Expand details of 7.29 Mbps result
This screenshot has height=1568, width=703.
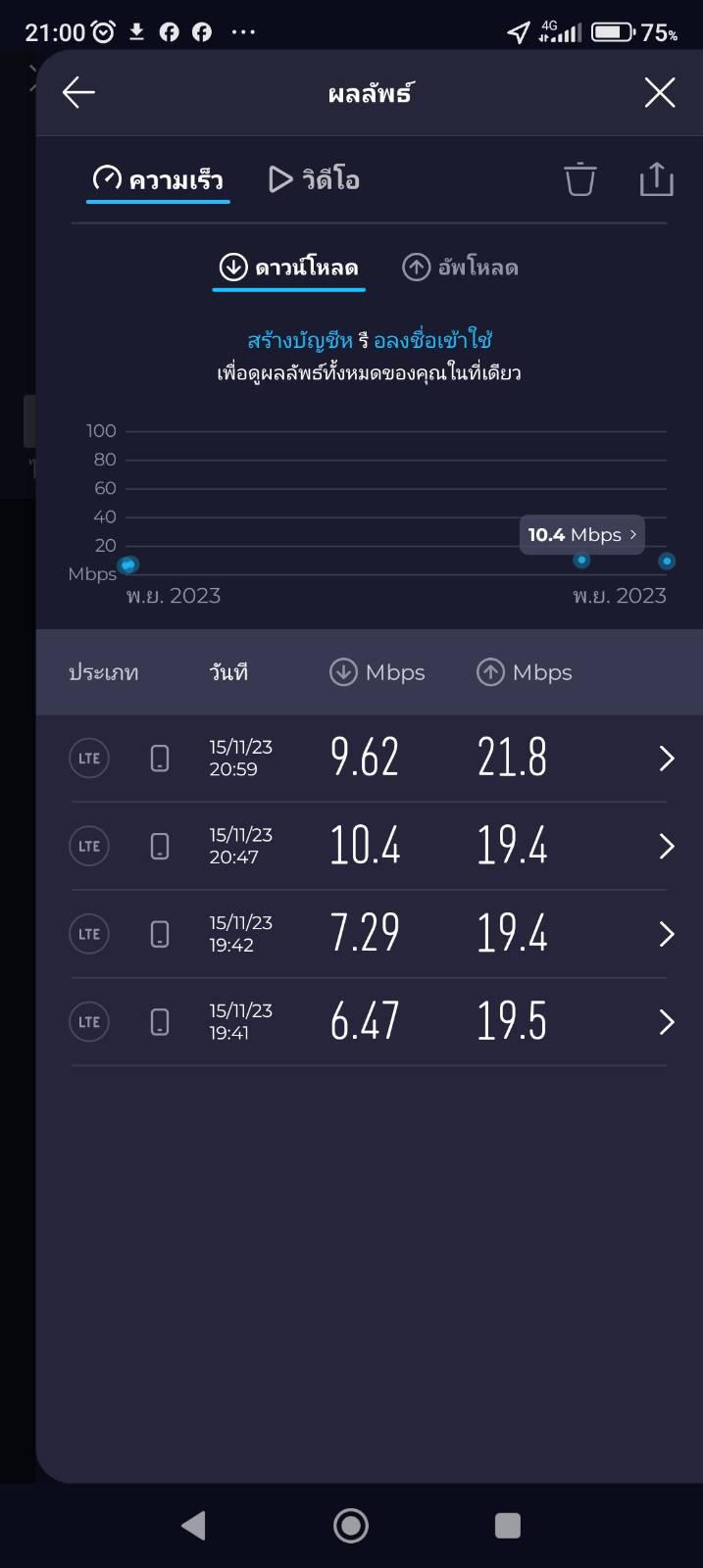pyautogui.click(x=667, y=934)
